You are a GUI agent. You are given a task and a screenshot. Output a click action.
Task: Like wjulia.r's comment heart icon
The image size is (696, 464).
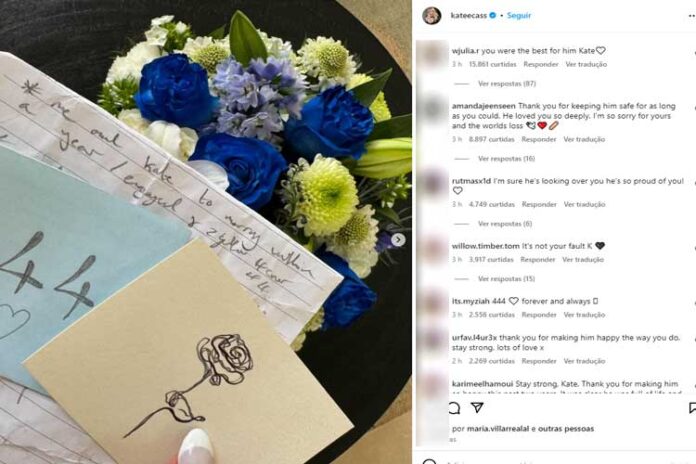click(x=693, y=53)
